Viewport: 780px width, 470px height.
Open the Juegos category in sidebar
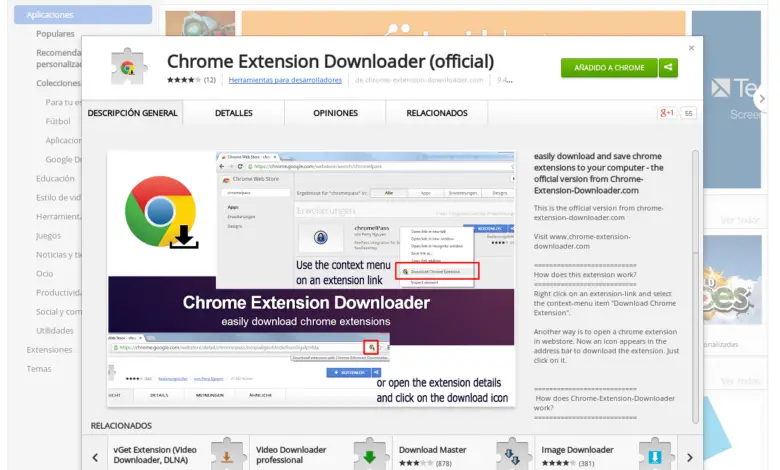(48, 235)
